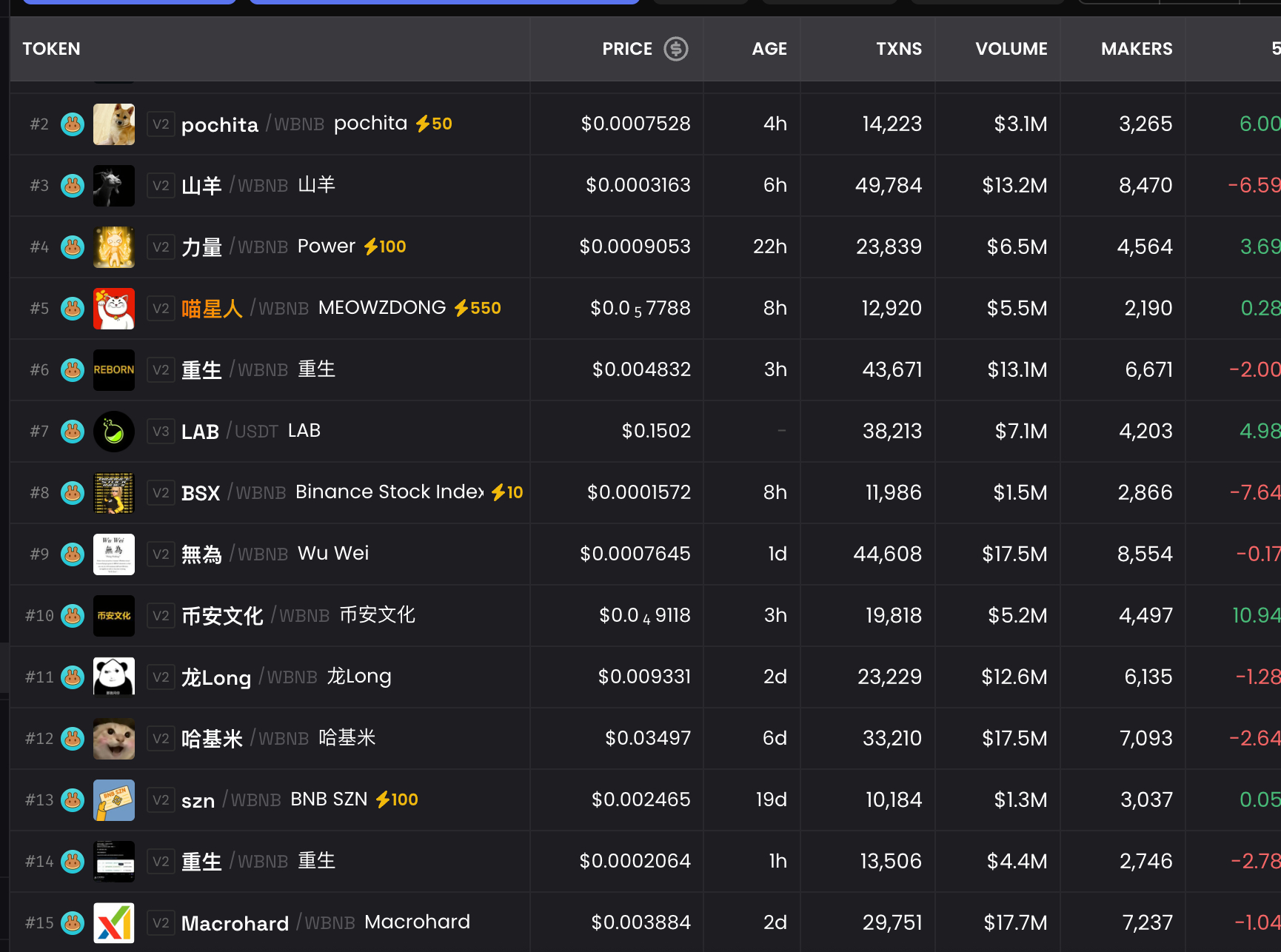Image resolution: width=1281 pixels, height=952 pixels.
Task: Open the pochita Shiba dog token logo
Action: pos(114,124)
